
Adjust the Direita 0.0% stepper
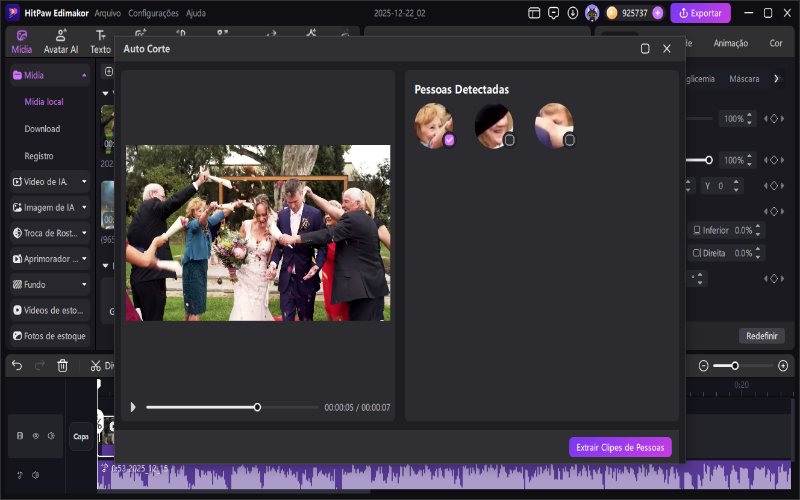(758, 253)
